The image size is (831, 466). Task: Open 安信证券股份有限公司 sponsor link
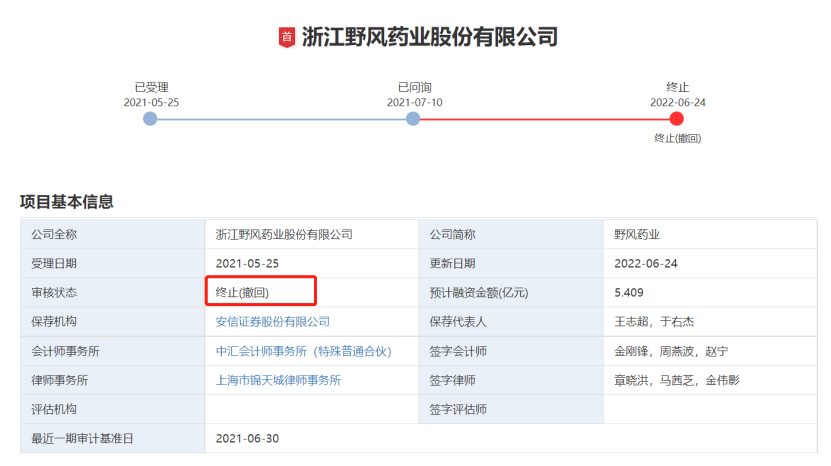(x=272, y=322)
